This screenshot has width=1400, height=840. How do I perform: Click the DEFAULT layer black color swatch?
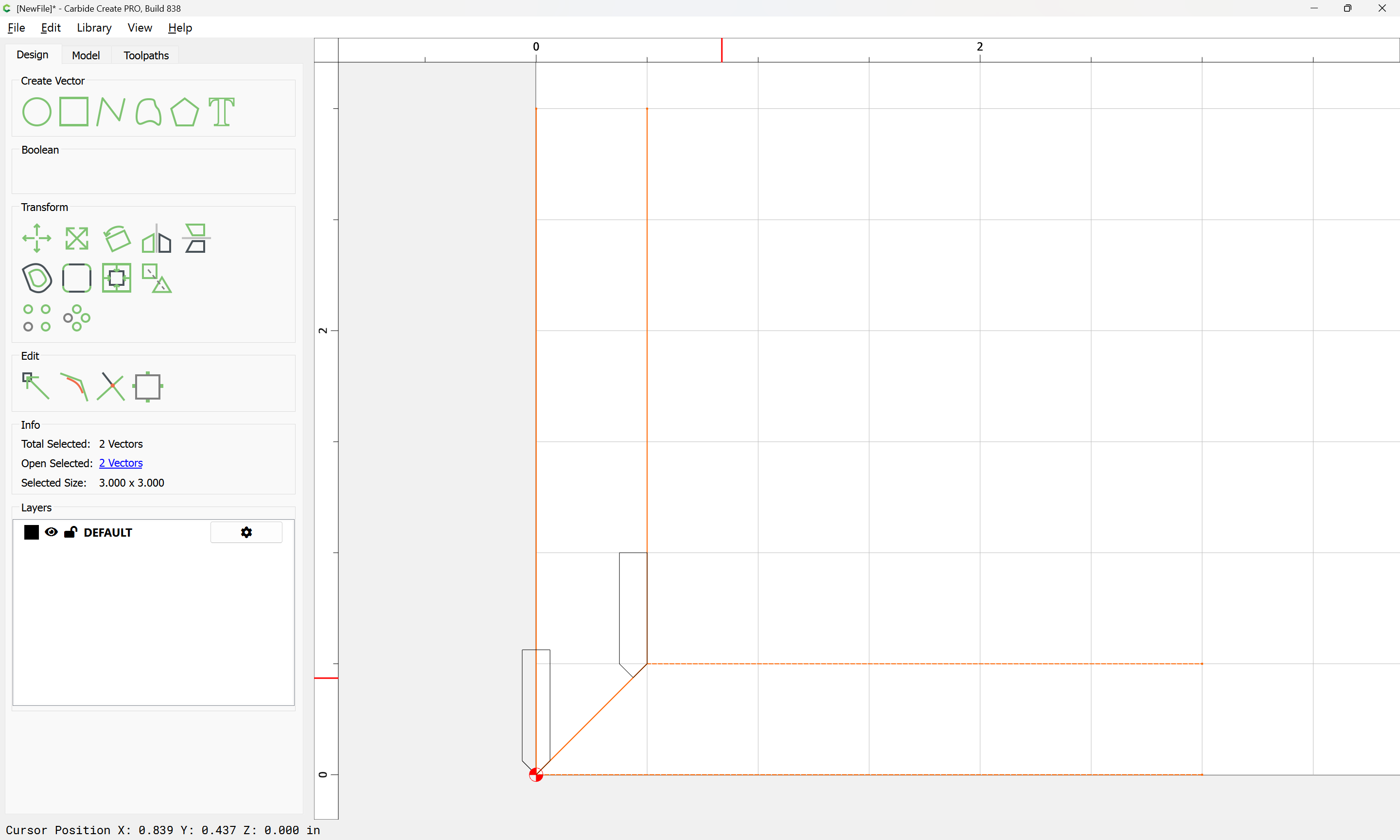pos(32,532)
